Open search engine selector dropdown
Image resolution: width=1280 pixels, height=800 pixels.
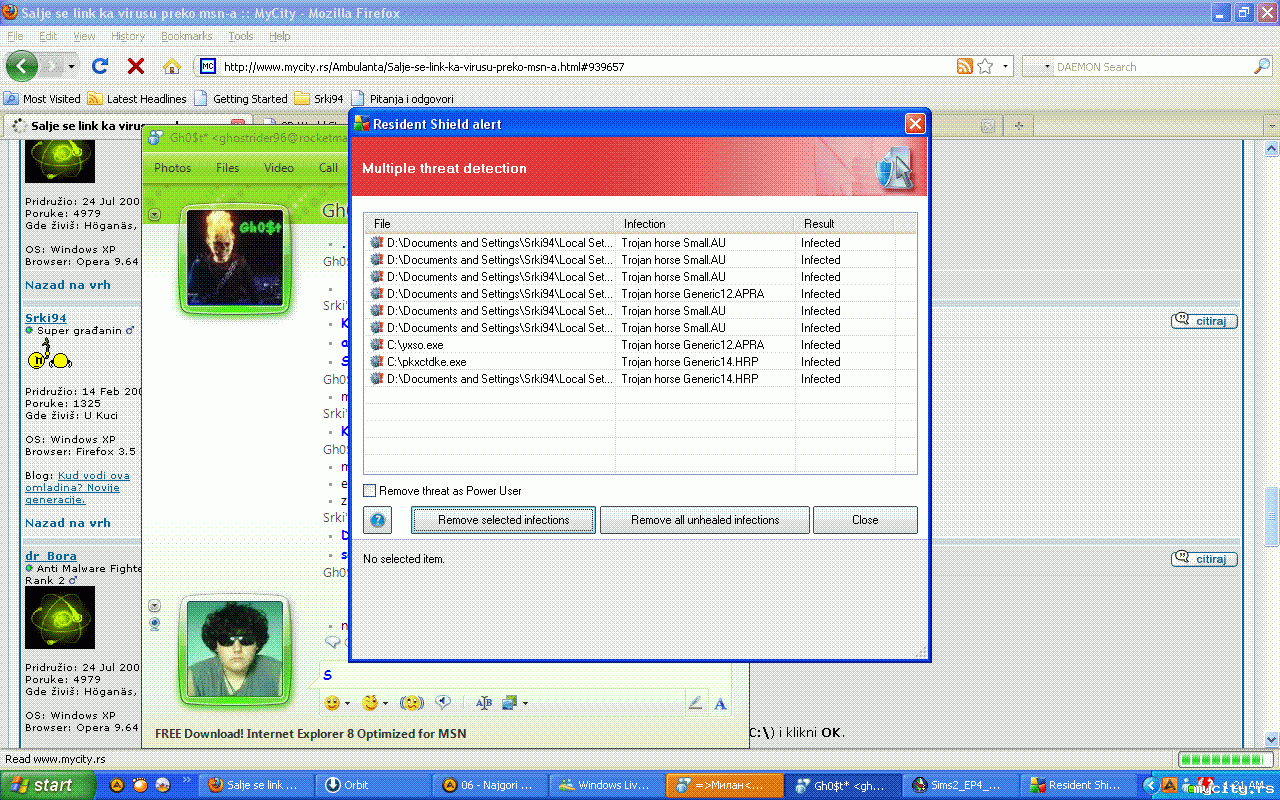pos(1047,67)
